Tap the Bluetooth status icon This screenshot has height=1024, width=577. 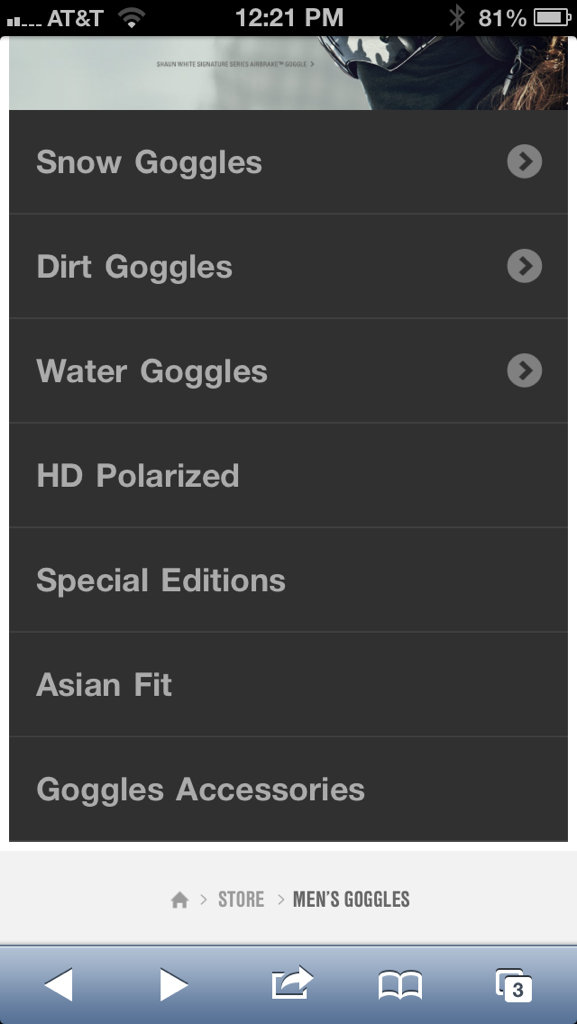(456, 18)
